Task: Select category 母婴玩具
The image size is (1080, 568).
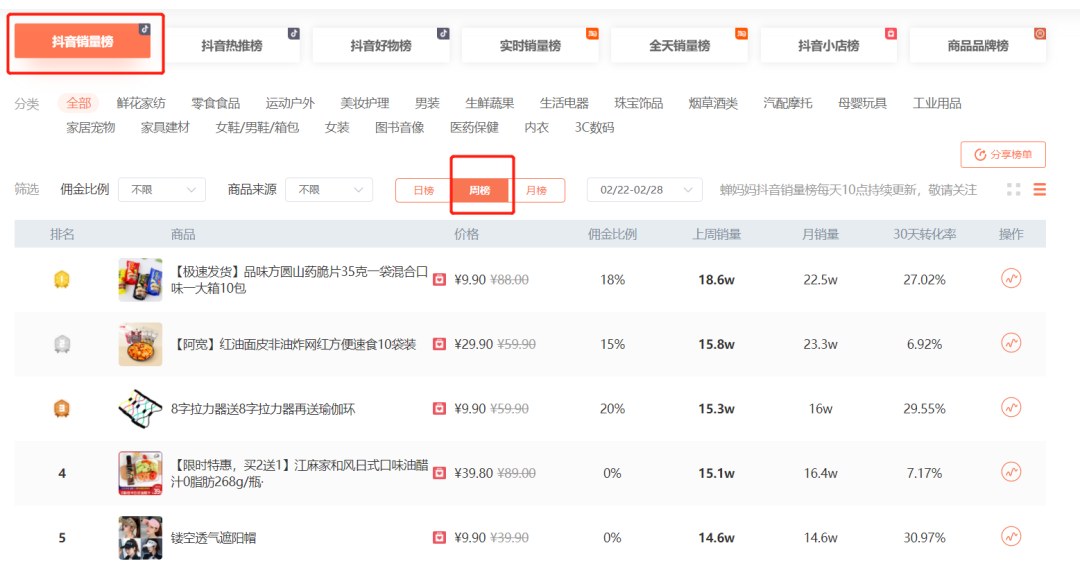Action: click(x=862, y=103)
